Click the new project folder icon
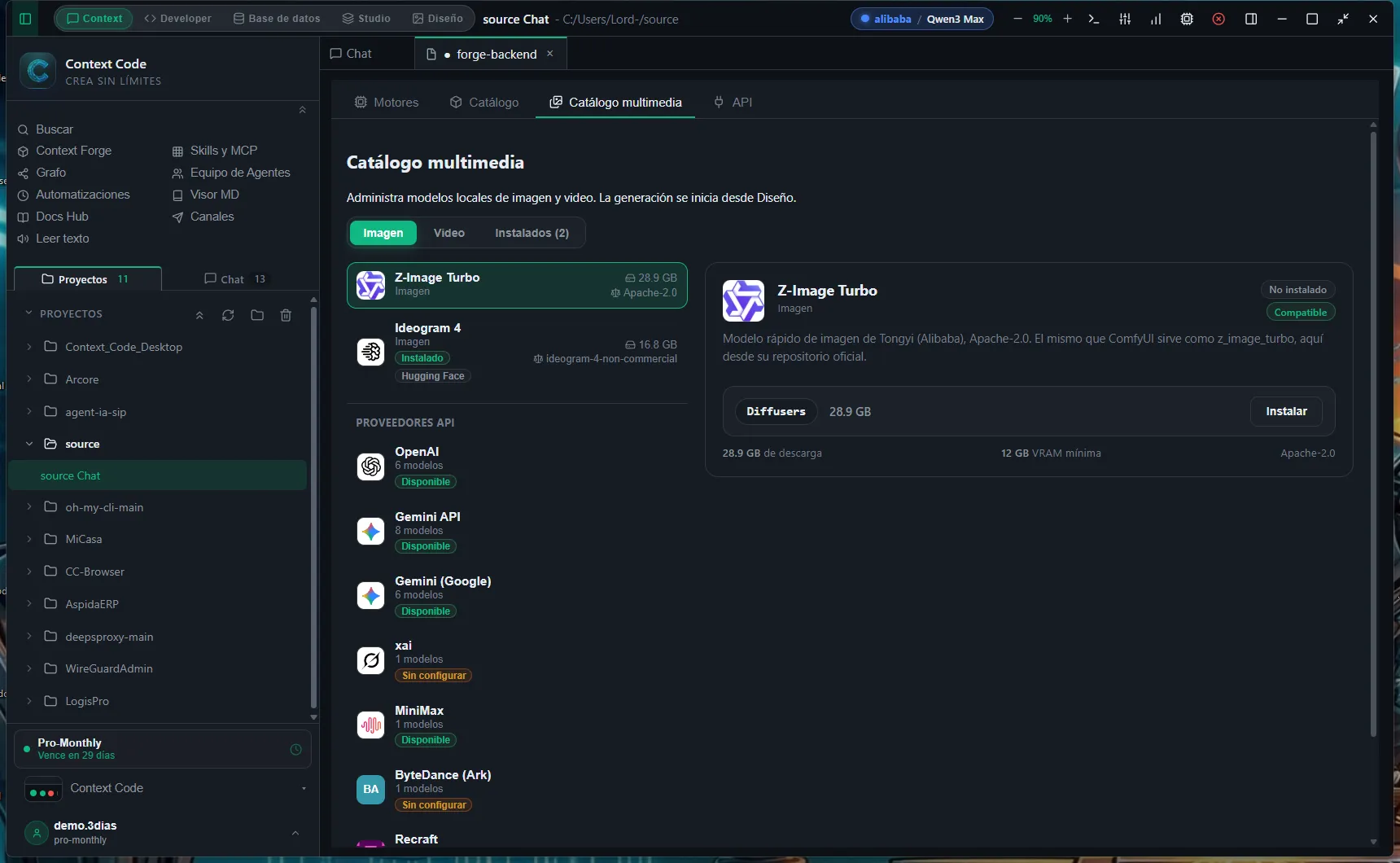1400x863 pixels. [257, 315]
